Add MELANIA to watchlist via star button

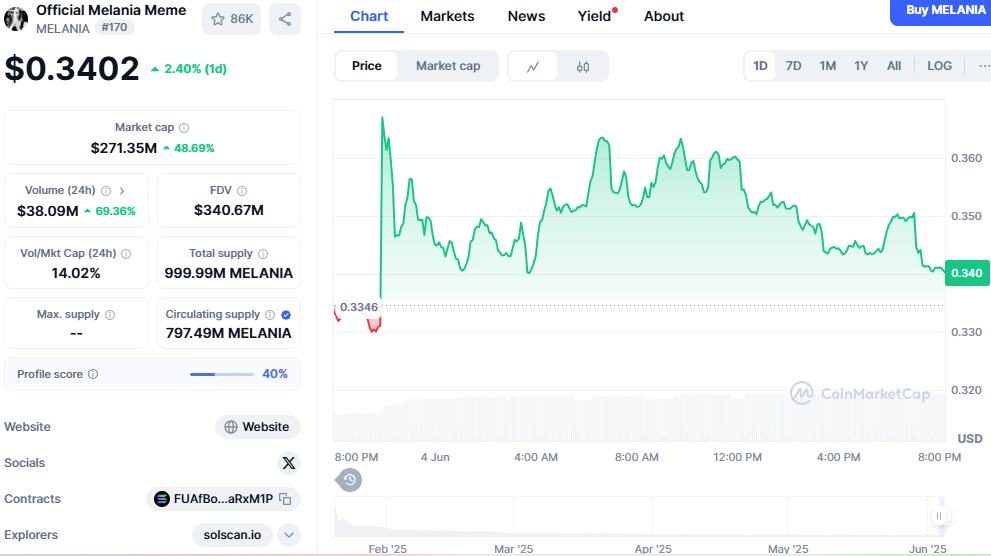coord(231,19)
